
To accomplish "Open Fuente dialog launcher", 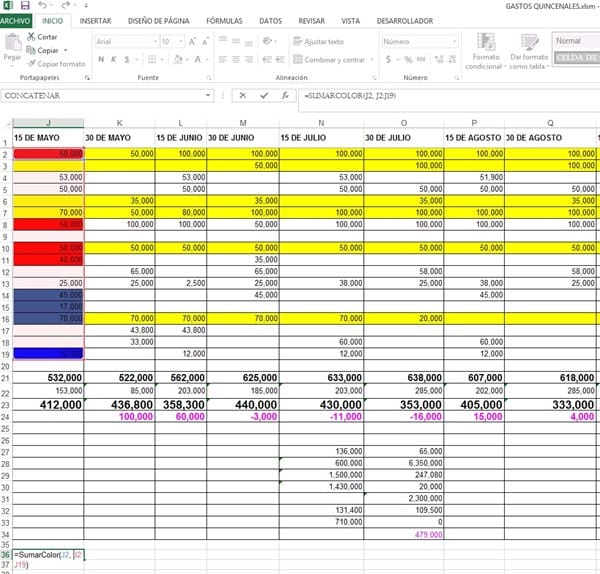I will (x=209, y=78).
